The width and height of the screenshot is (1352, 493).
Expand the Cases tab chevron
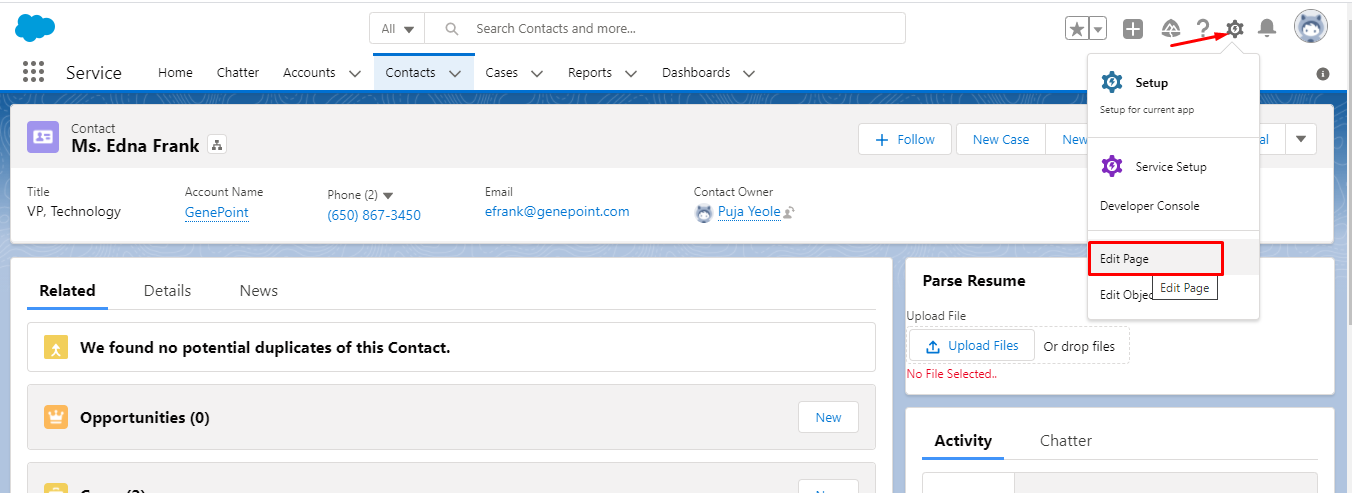coord(536,73)
